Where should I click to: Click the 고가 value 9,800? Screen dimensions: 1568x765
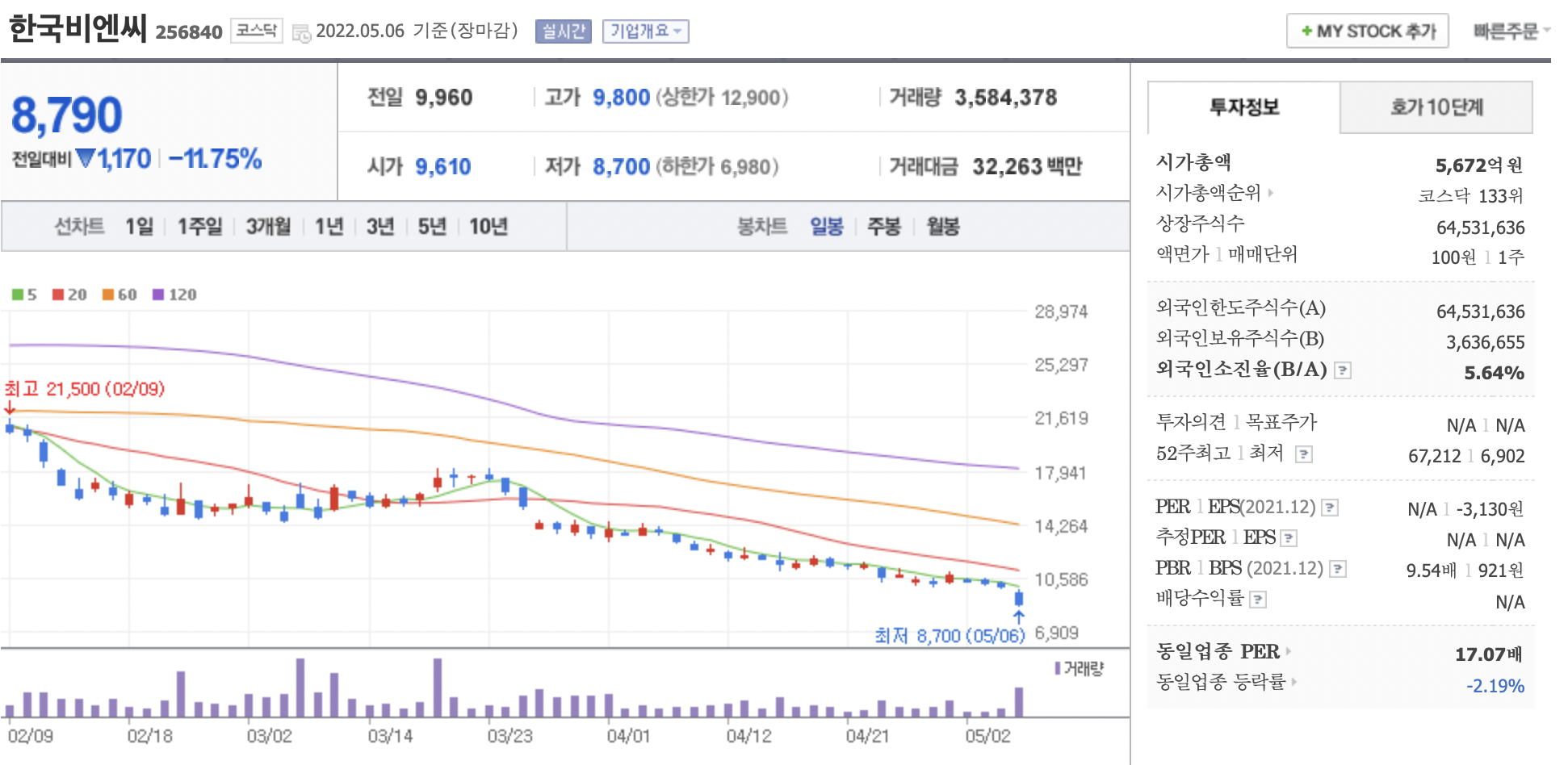click(621, 98)
